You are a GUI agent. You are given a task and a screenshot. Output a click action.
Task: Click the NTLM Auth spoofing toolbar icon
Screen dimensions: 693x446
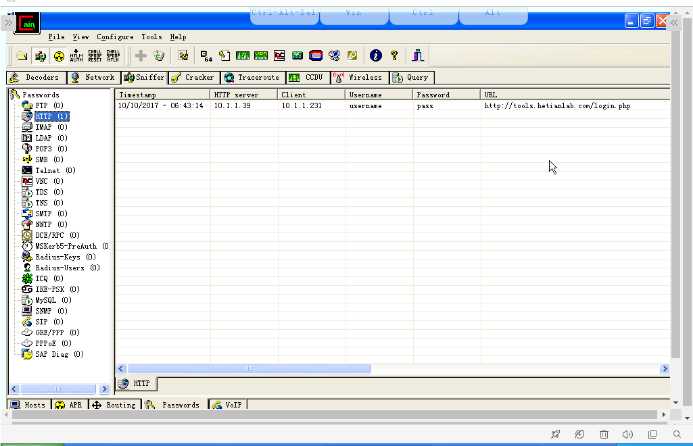[76, 56]
